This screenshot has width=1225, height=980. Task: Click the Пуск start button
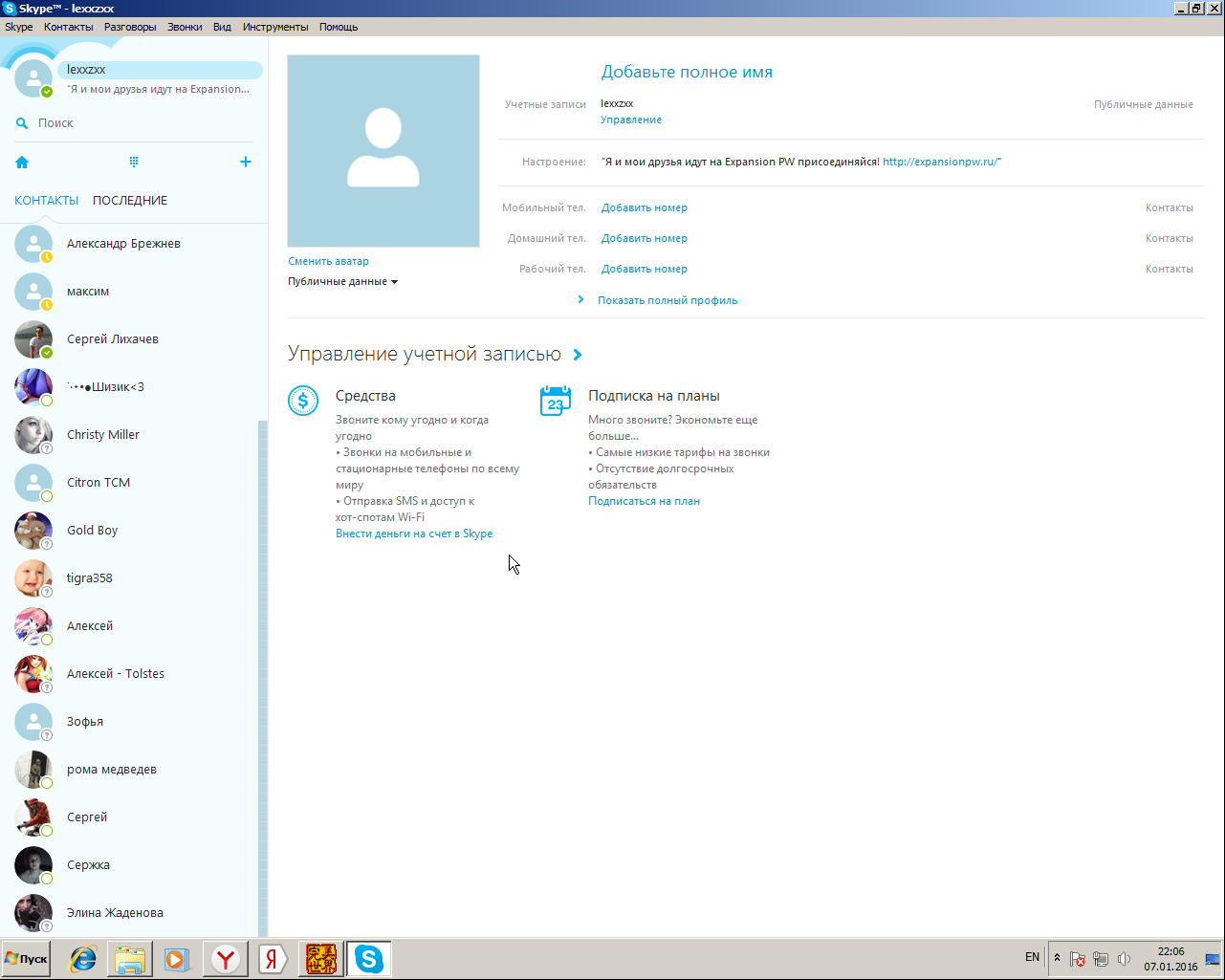tap(27, 959)
